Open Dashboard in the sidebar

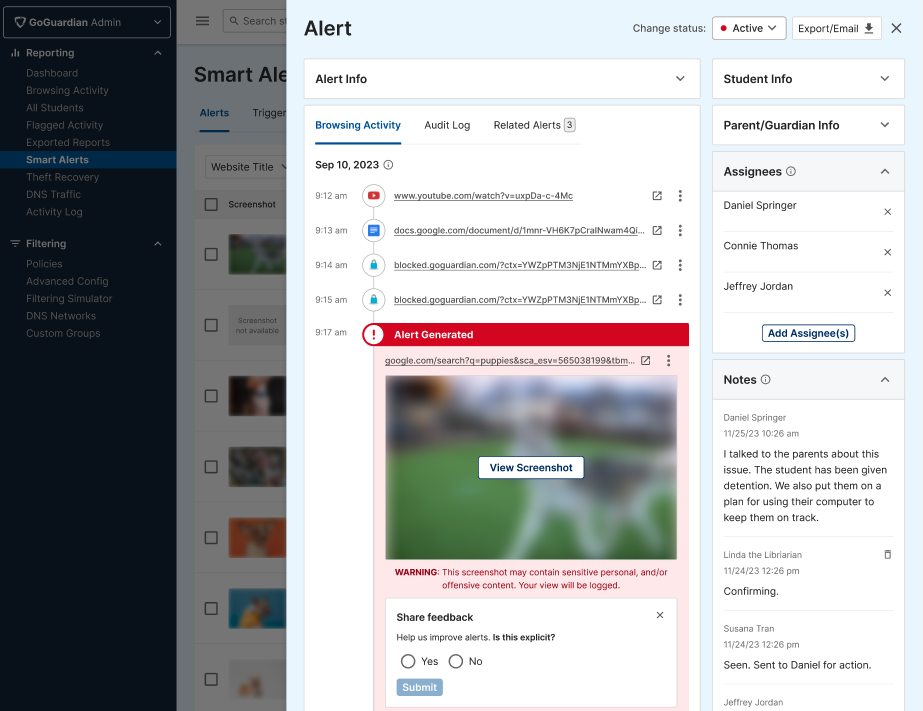point(52,73)
